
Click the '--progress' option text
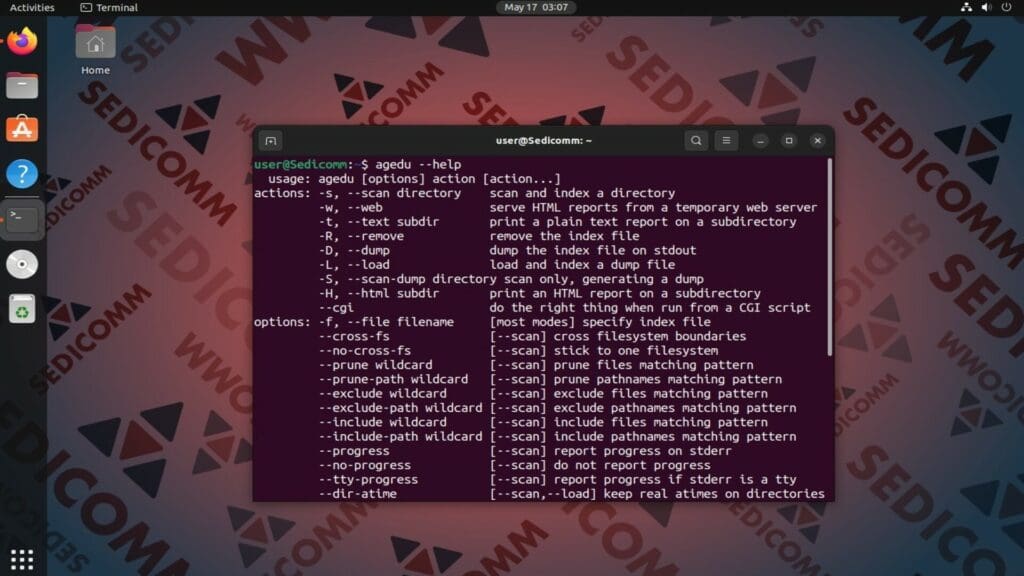[x=354, y=451]
